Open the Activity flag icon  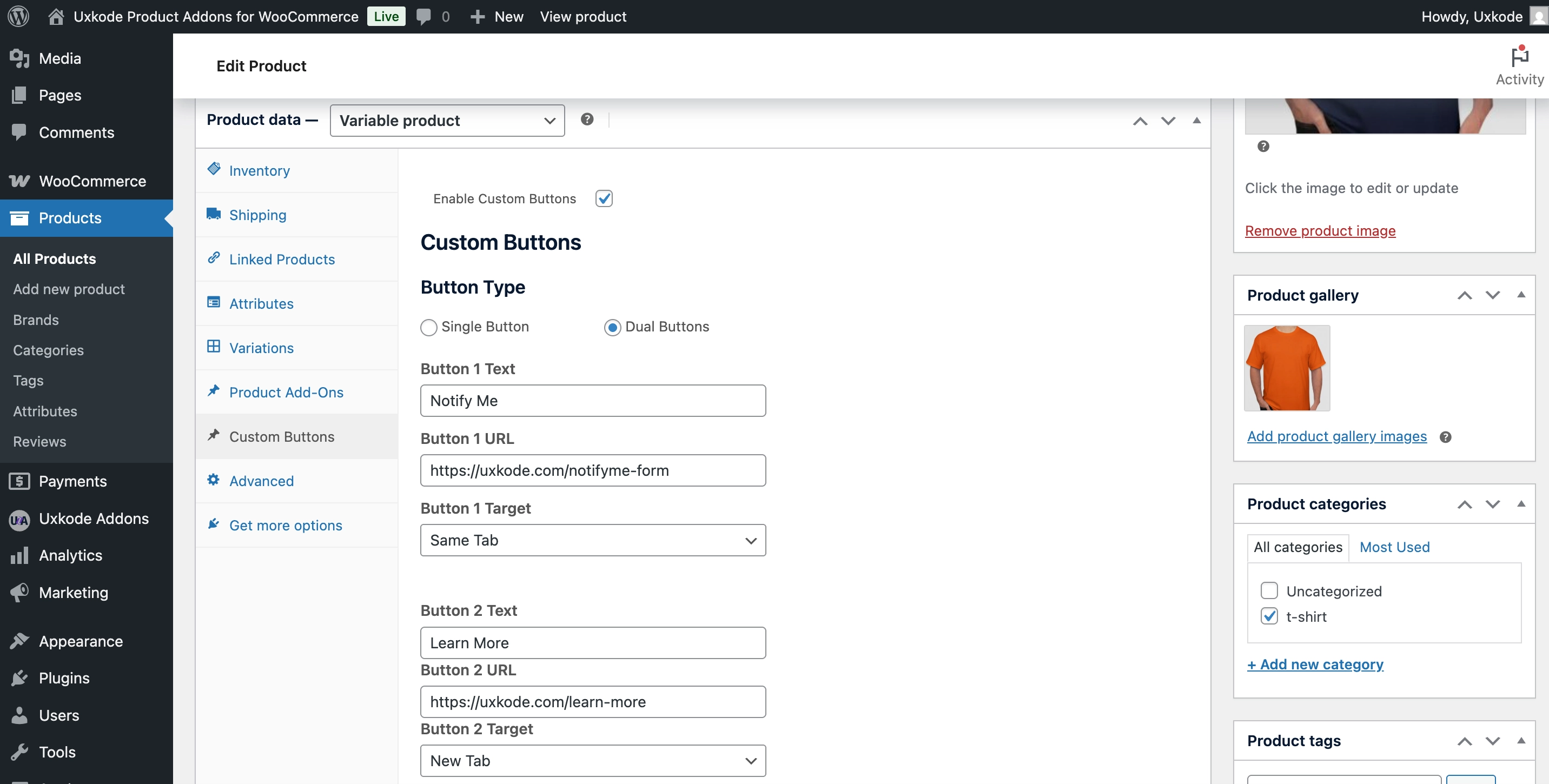(1519, 57)
